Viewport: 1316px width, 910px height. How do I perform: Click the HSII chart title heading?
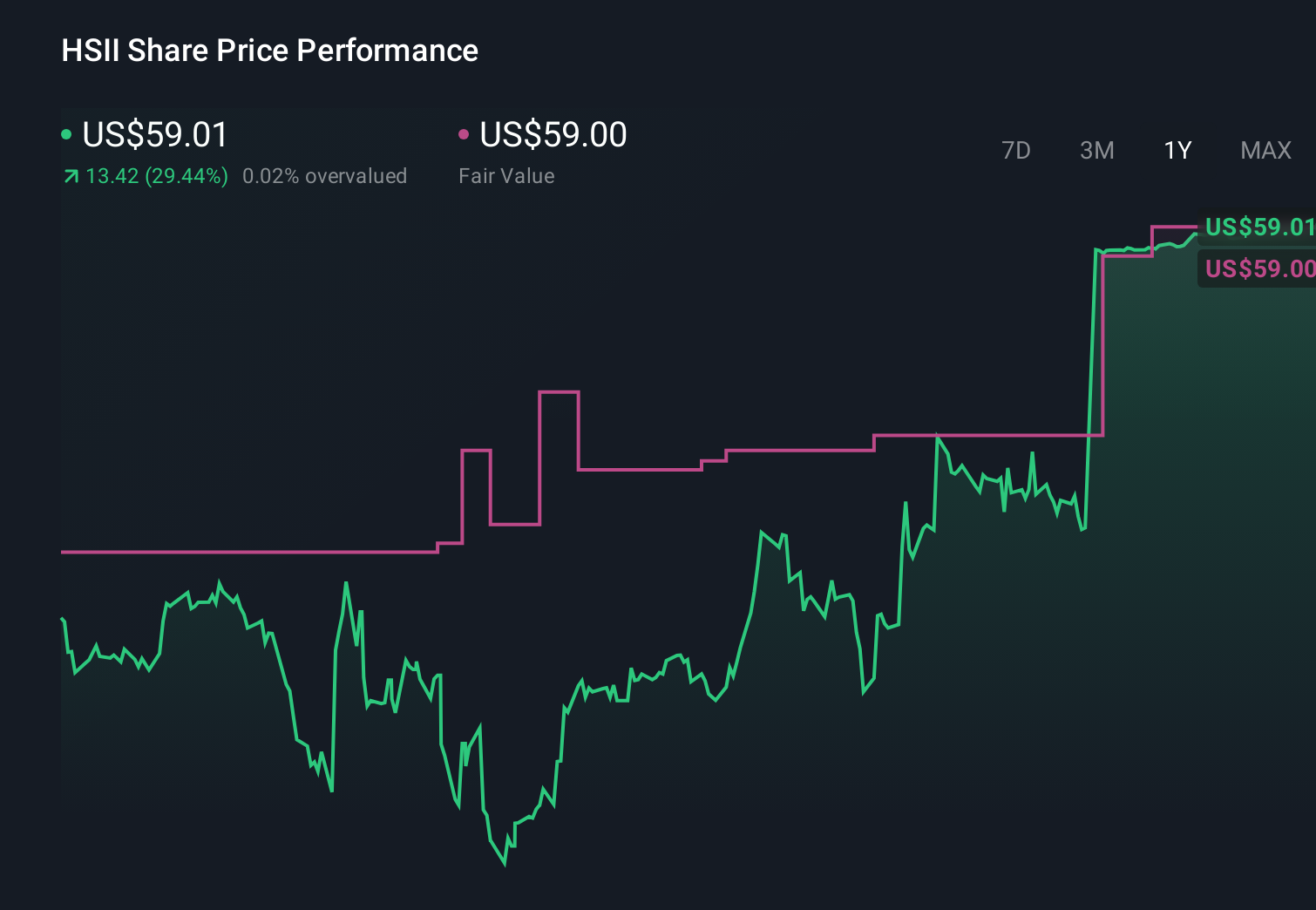coord(269,51)
